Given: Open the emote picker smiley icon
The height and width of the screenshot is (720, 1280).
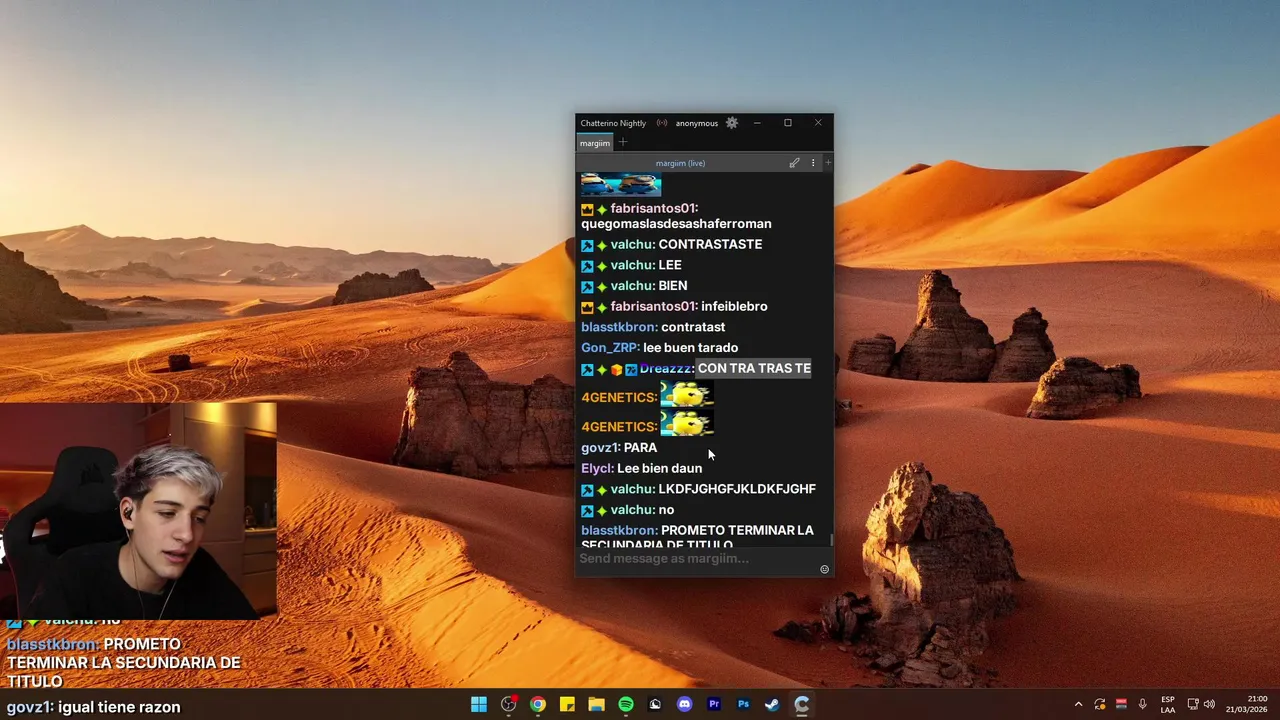Looking at the screenshot, I should 824,569.
